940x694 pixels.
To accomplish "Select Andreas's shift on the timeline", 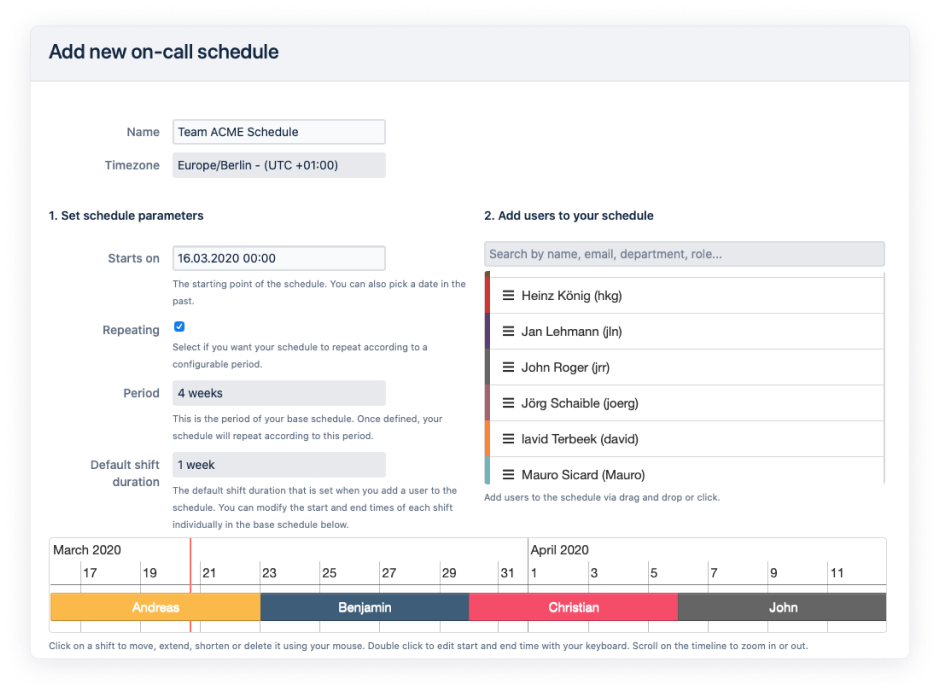I will click(155, 607).
